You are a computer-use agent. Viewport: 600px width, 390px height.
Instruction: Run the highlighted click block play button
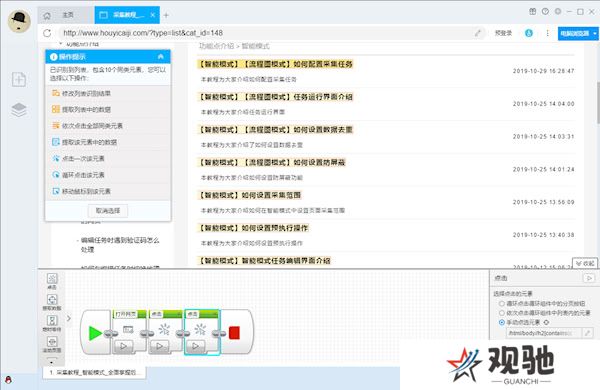click(x=196, y=346)
